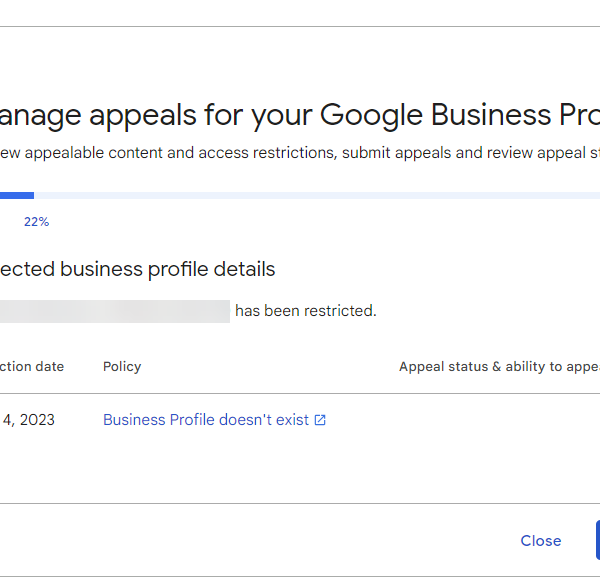Click the Restriction date column header
This screenshot has width=600, height=582.
pos(32,367)
